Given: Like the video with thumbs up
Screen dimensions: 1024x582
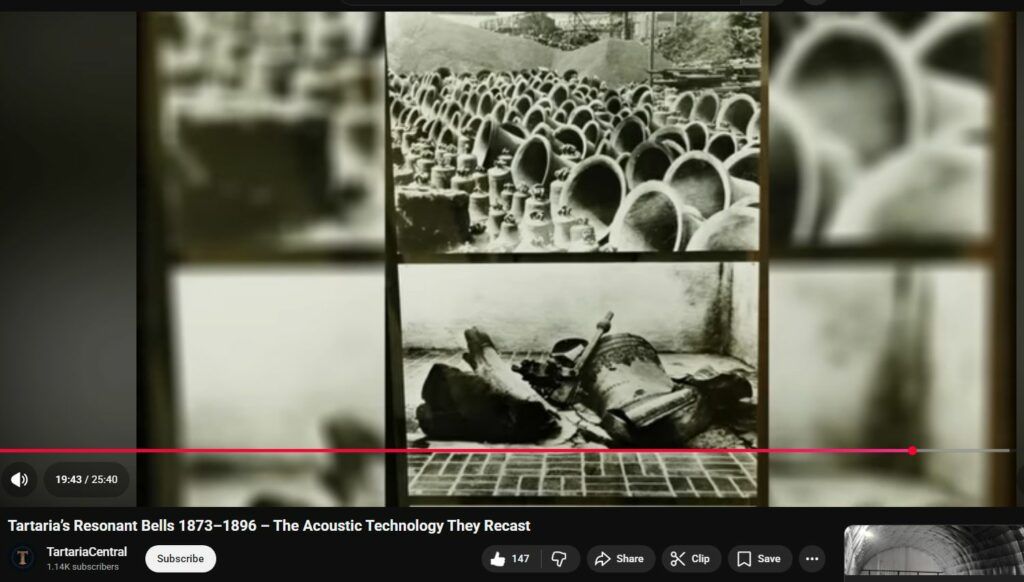Looking at the screenshot, I should click(508, 559).
